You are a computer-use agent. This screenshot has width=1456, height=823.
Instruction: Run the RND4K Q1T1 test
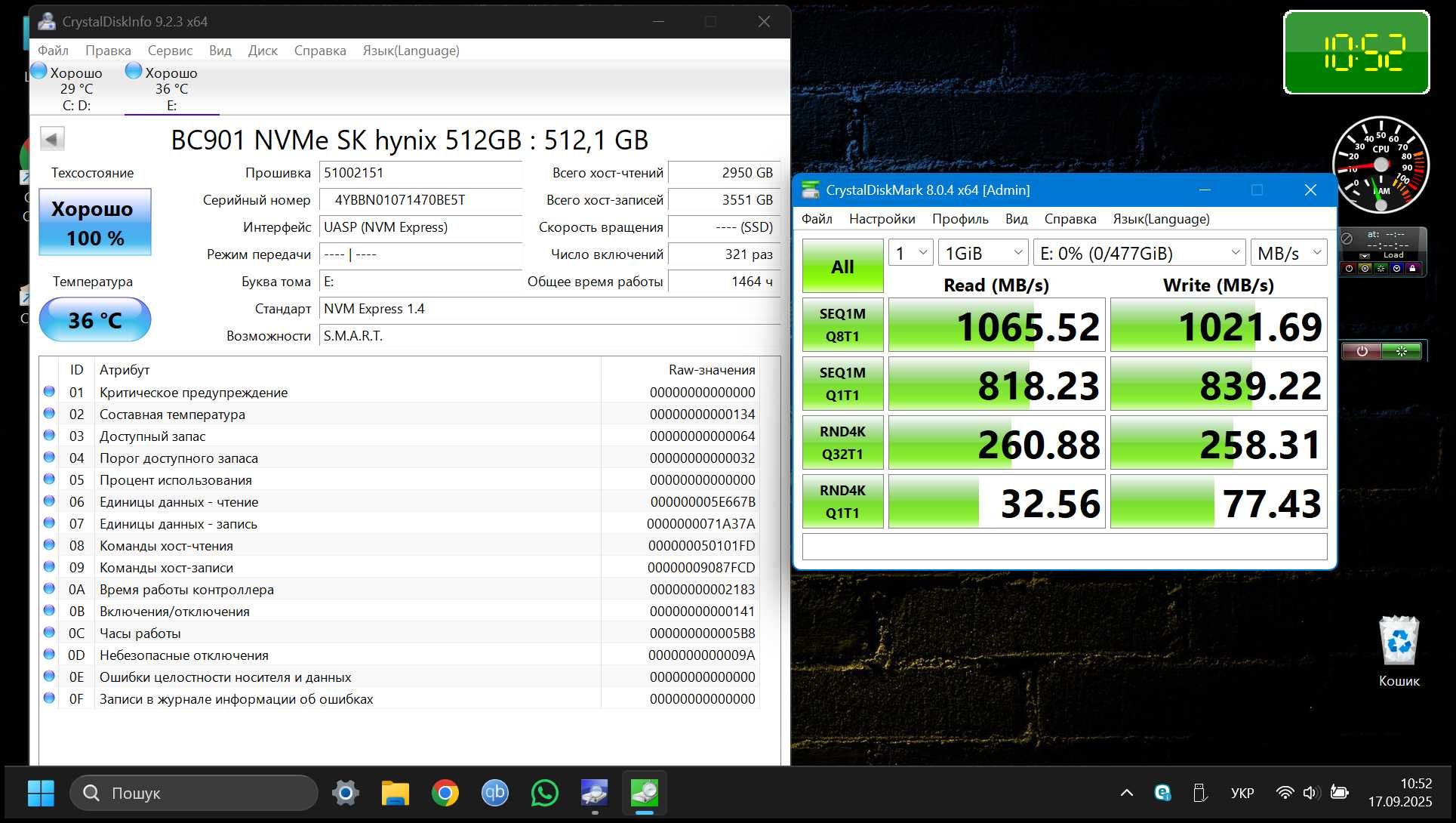[842, 501]
